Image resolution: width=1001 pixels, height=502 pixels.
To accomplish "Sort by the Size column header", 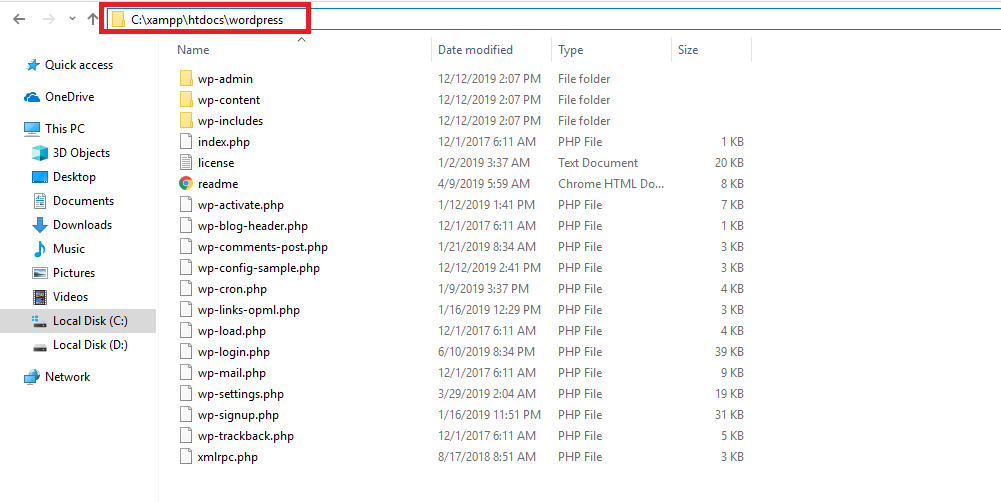I will pos(688,50).
